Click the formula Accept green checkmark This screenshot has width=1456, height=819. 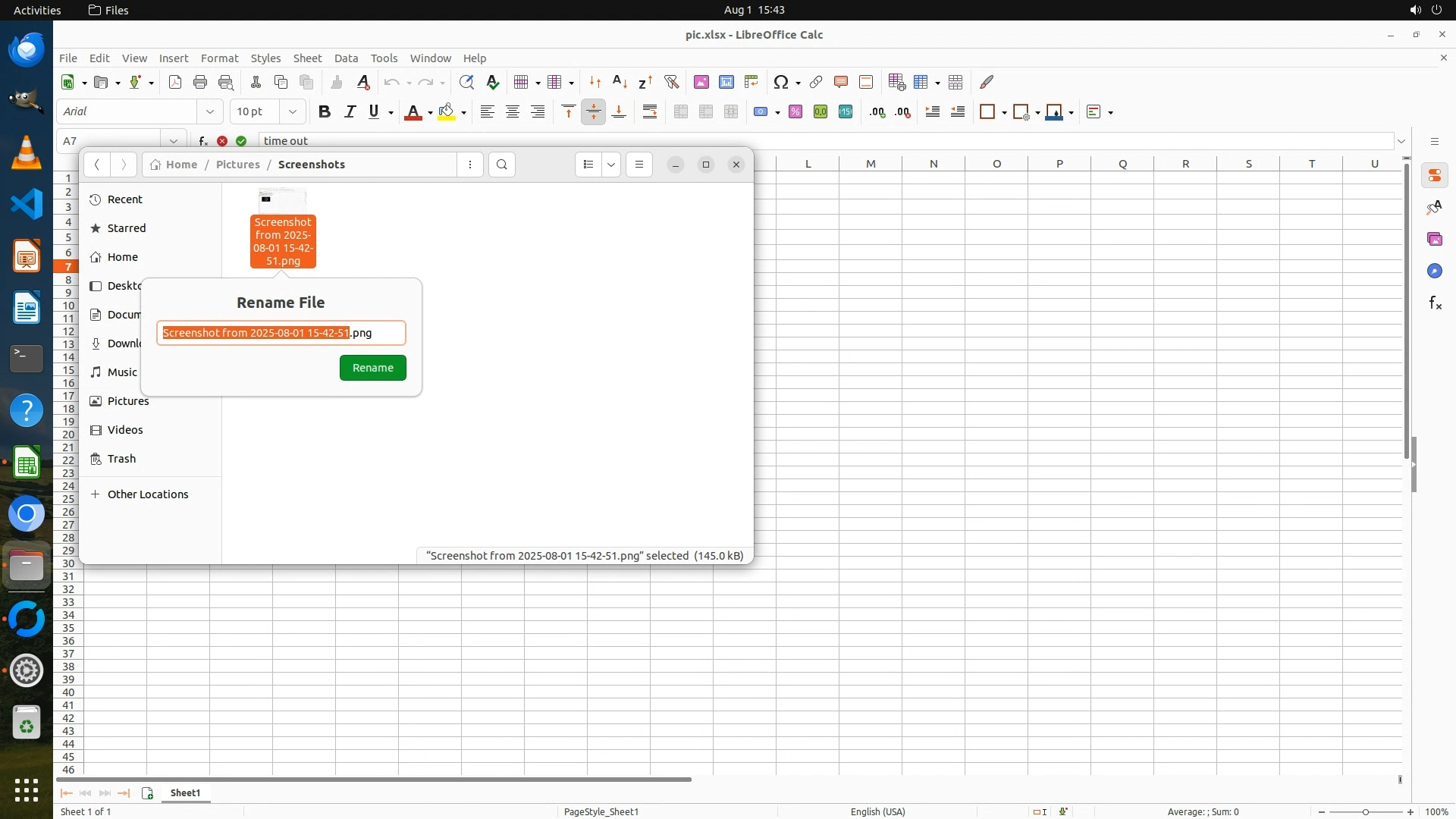tap(241, 141)
